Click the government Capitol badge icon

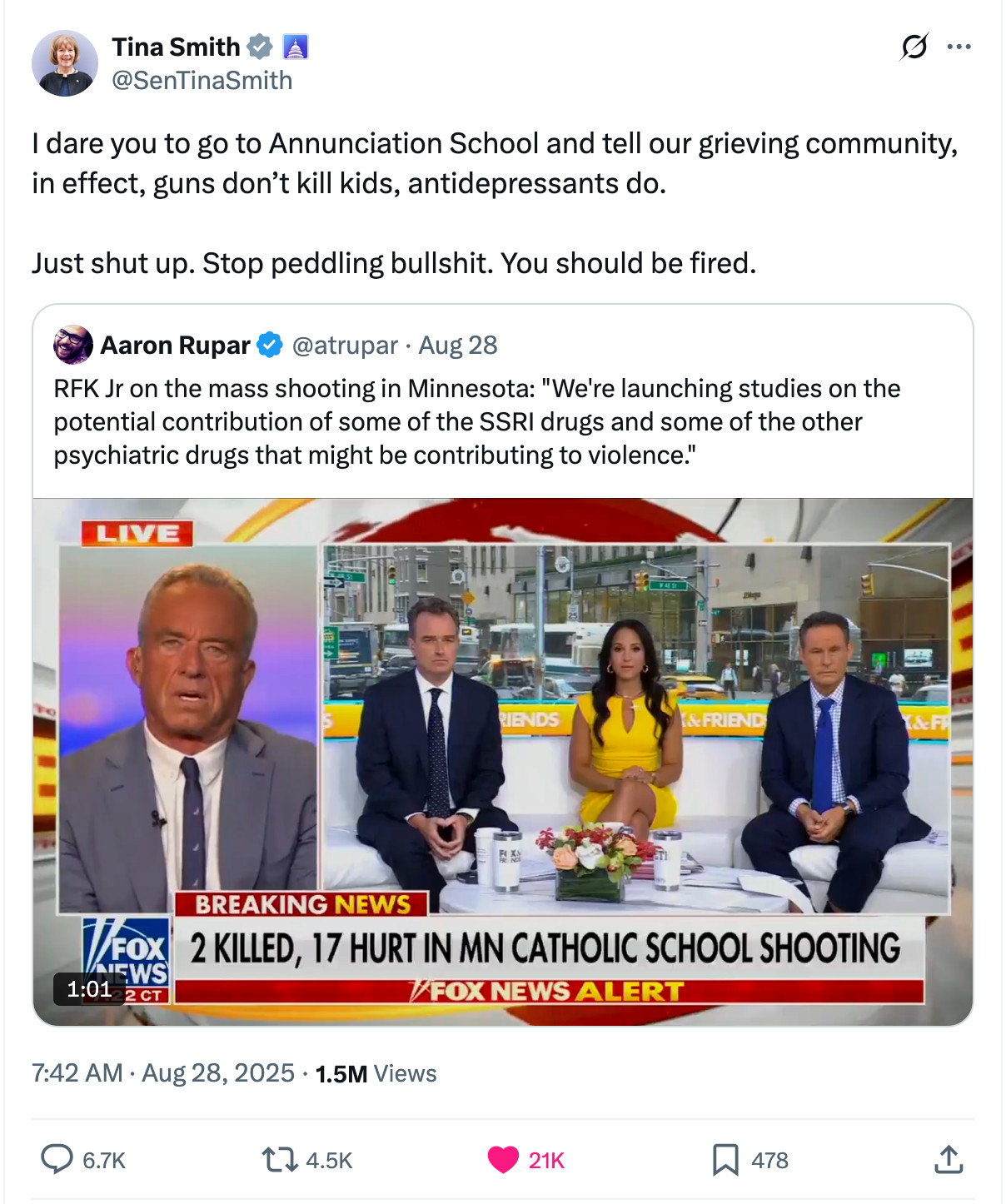[296, 47]
